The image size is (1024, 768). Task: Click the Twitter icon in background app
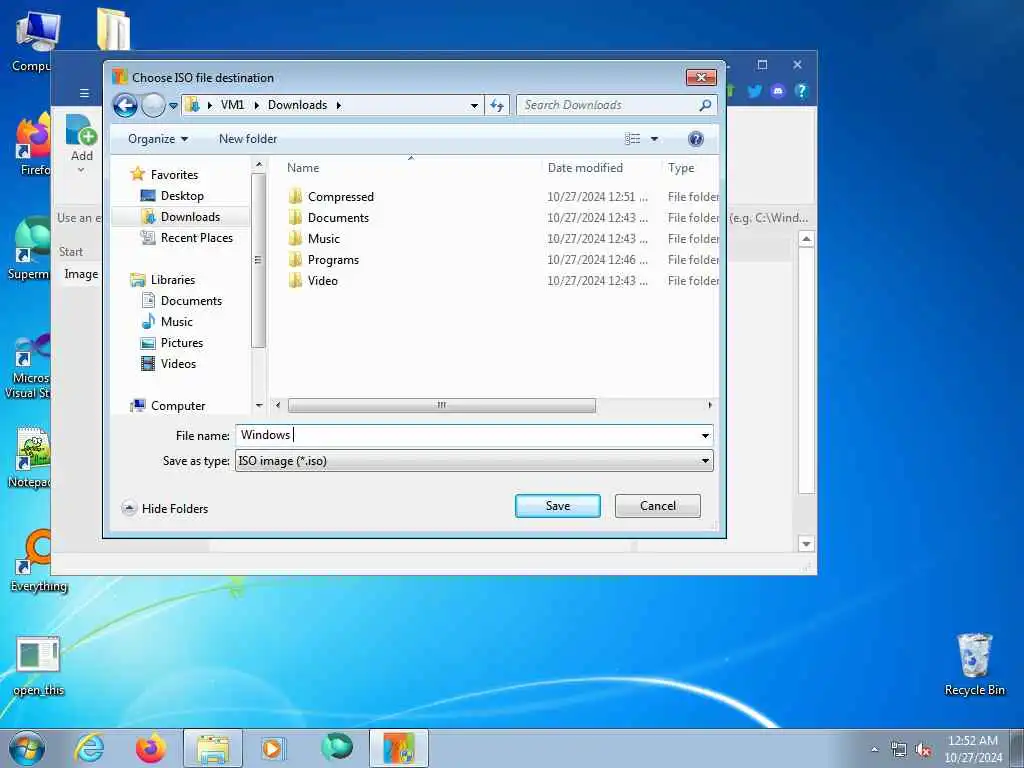(x=754, y=91)
